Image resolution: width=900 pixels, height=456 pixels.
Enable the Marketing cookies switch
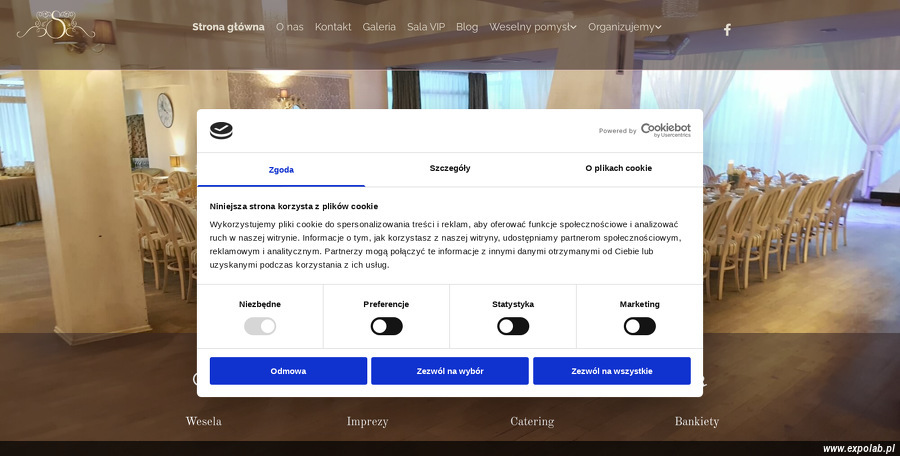point(640,326)
